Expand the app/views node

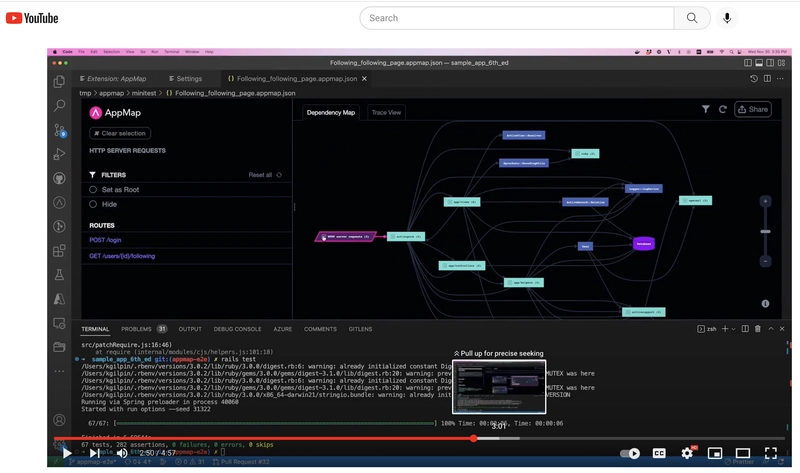(449, 202)
